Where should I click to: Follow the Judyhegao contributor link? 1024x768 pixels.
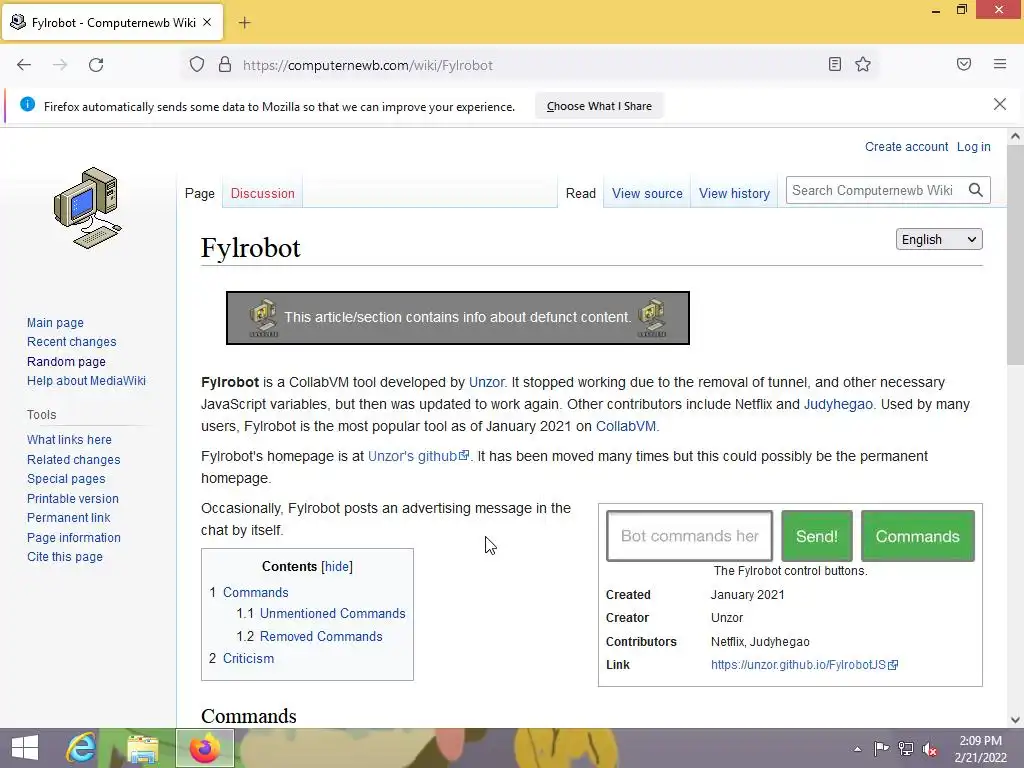838,404
